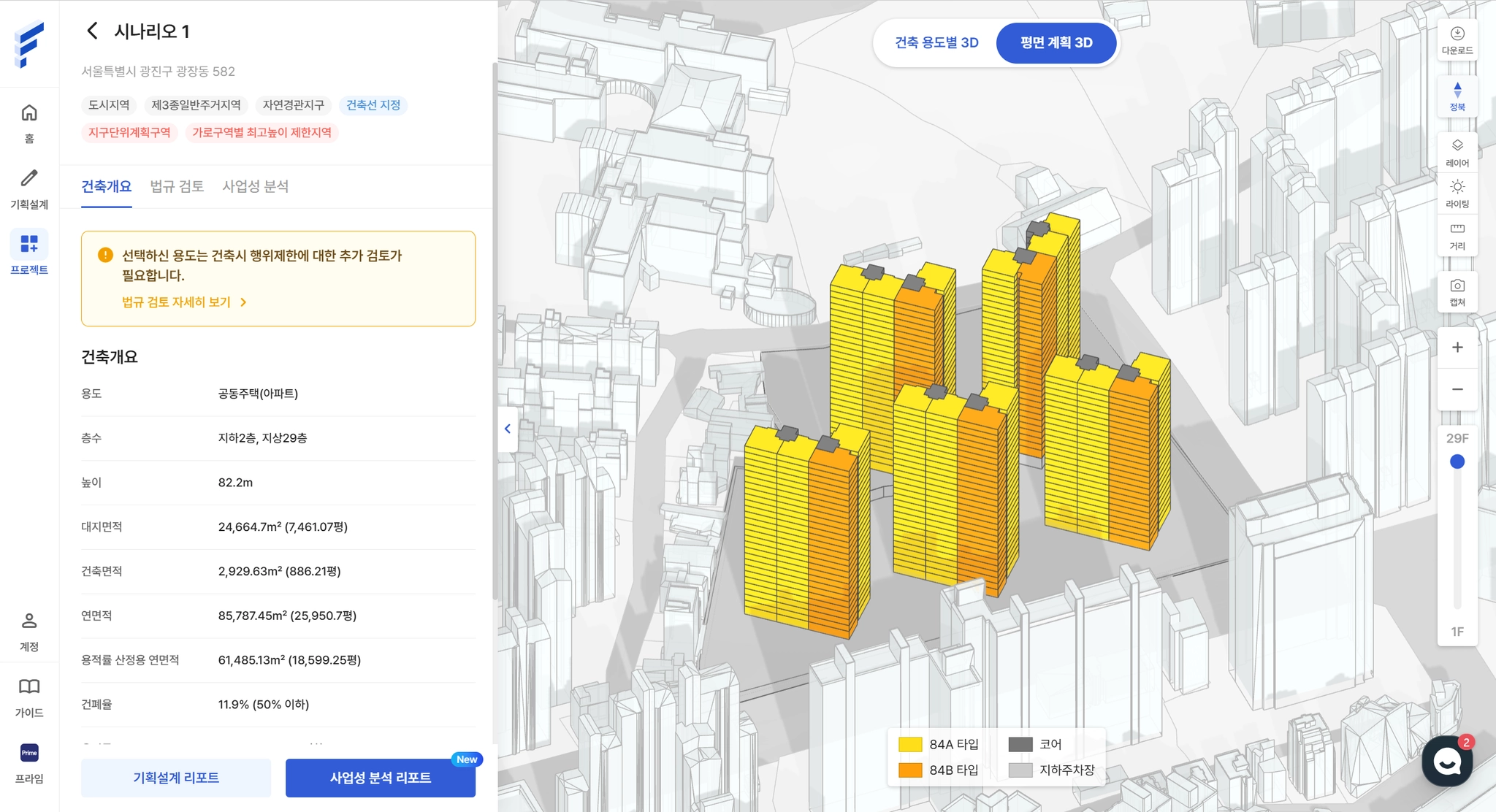The height and width of the screenshot is (812, 1496).
Task: Select the Distance ruler tool
Action: [1457, 235]
